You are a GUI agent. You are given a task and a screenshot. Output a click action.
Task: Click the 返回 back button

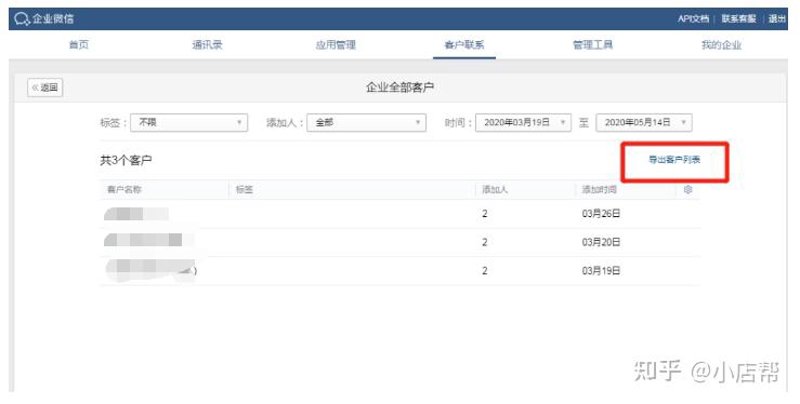[x=45, y=88]
